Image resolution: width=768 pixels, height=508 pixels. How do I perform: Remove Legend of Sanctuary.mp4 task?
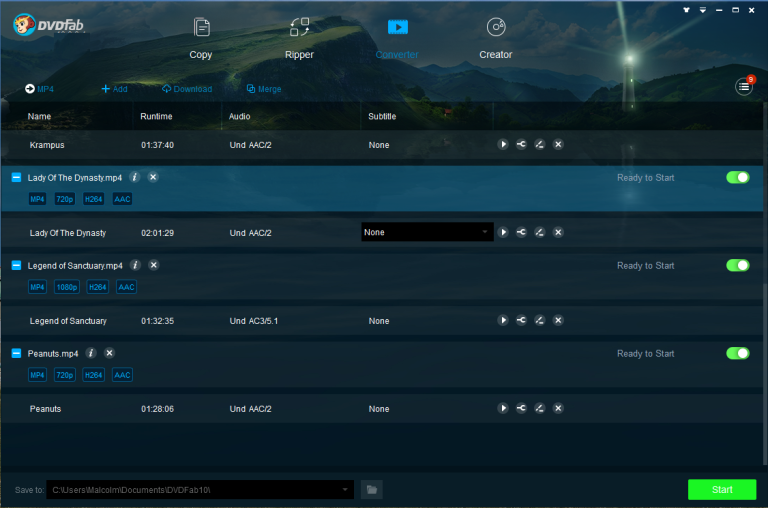(154, 265)
